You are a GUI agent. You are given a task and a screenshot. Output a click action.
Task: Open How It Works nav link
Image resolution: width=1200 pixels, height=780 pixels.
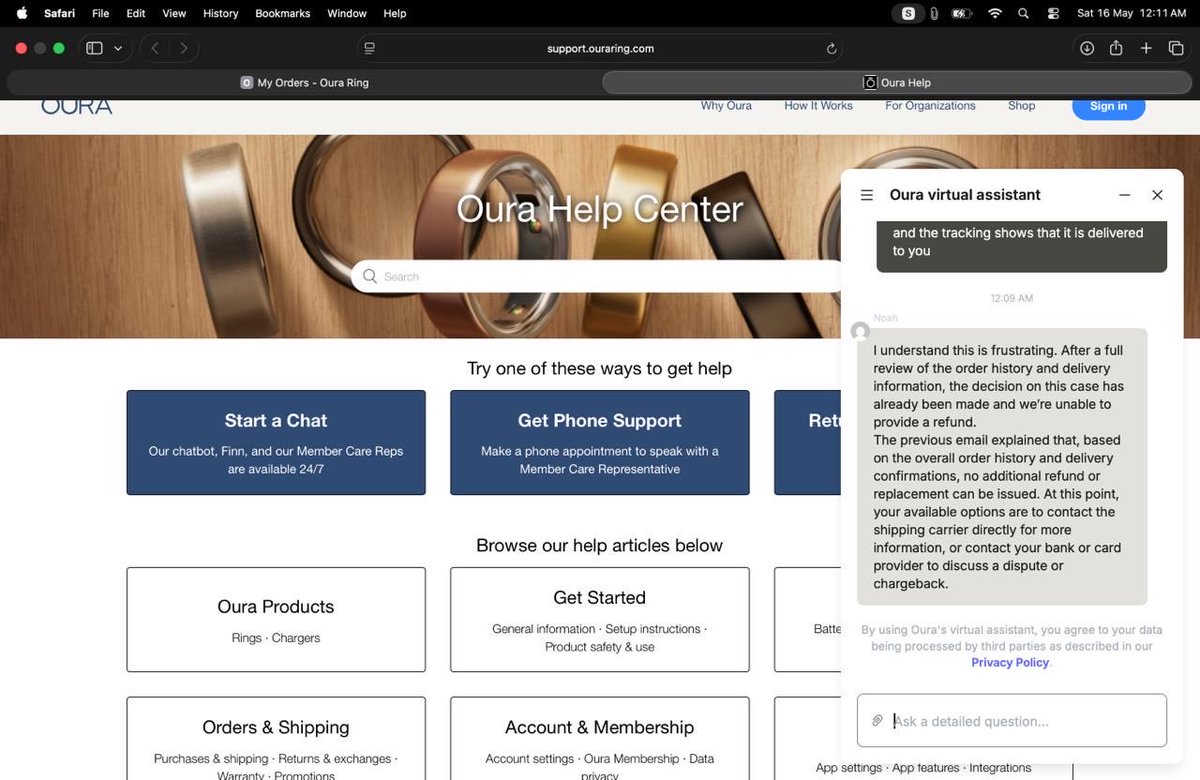click(x=818, y=105)
